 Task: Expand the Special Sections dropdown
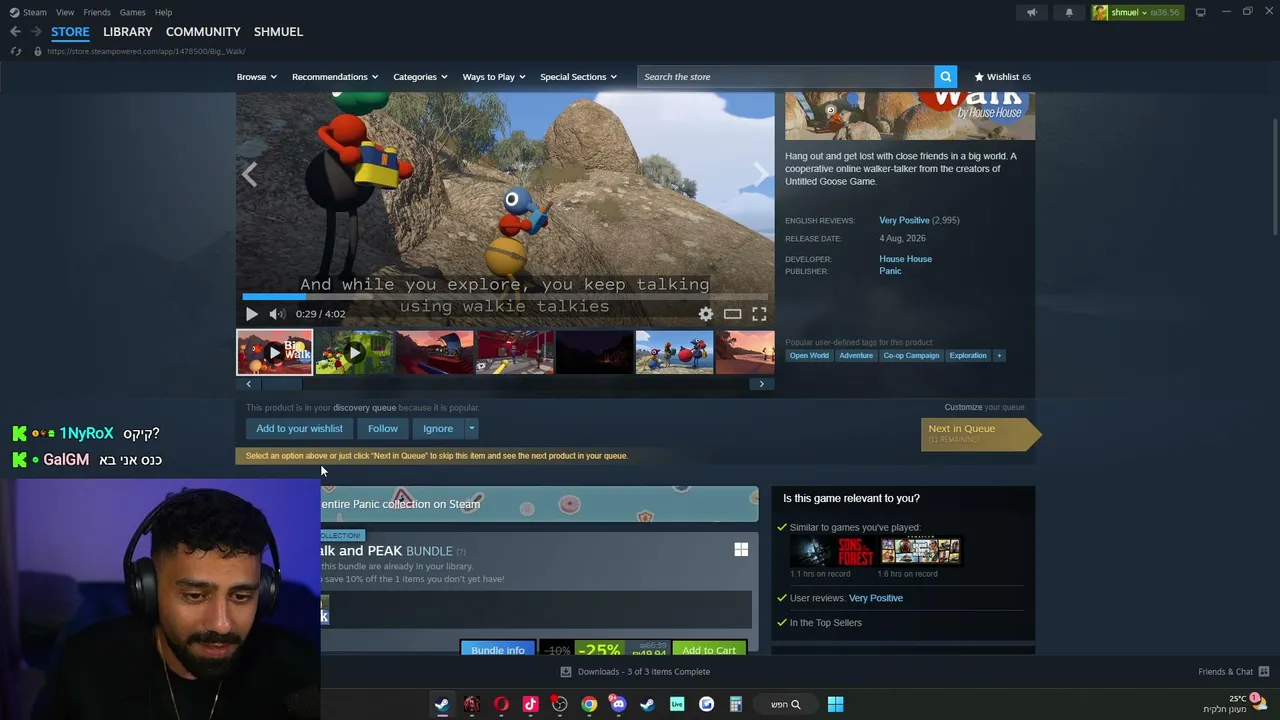[x=578, y=77]
